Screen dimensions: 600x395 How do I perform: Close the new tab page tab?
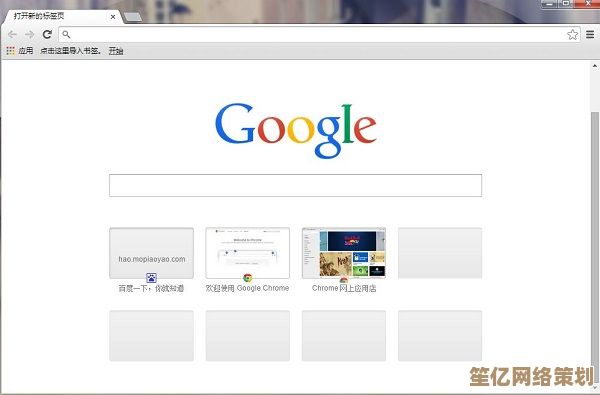(113, 17)
